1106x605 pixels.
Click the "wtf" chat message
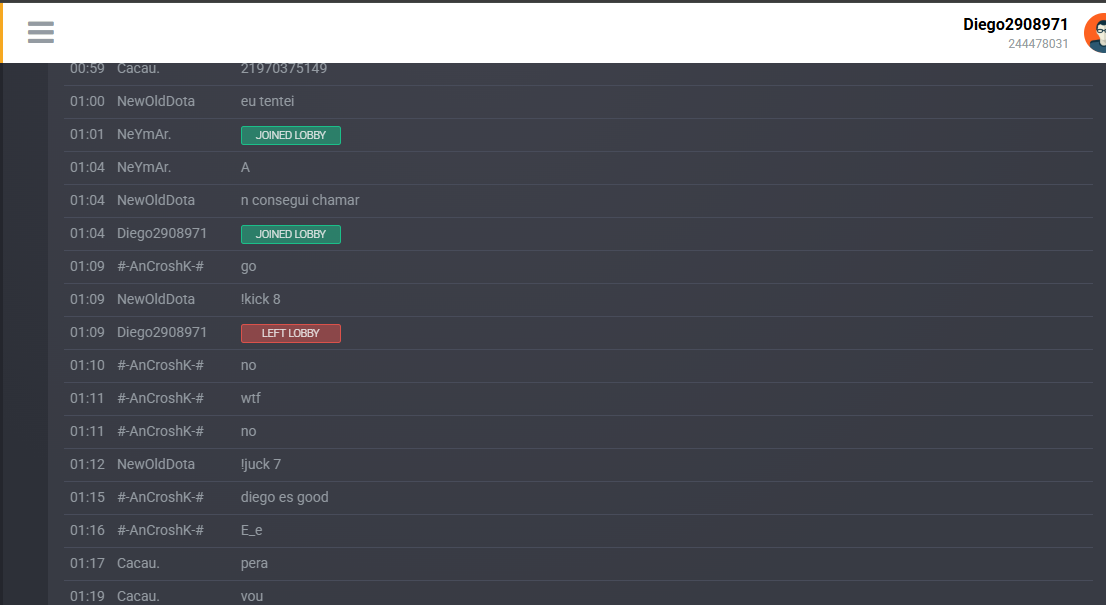[250, 398]
